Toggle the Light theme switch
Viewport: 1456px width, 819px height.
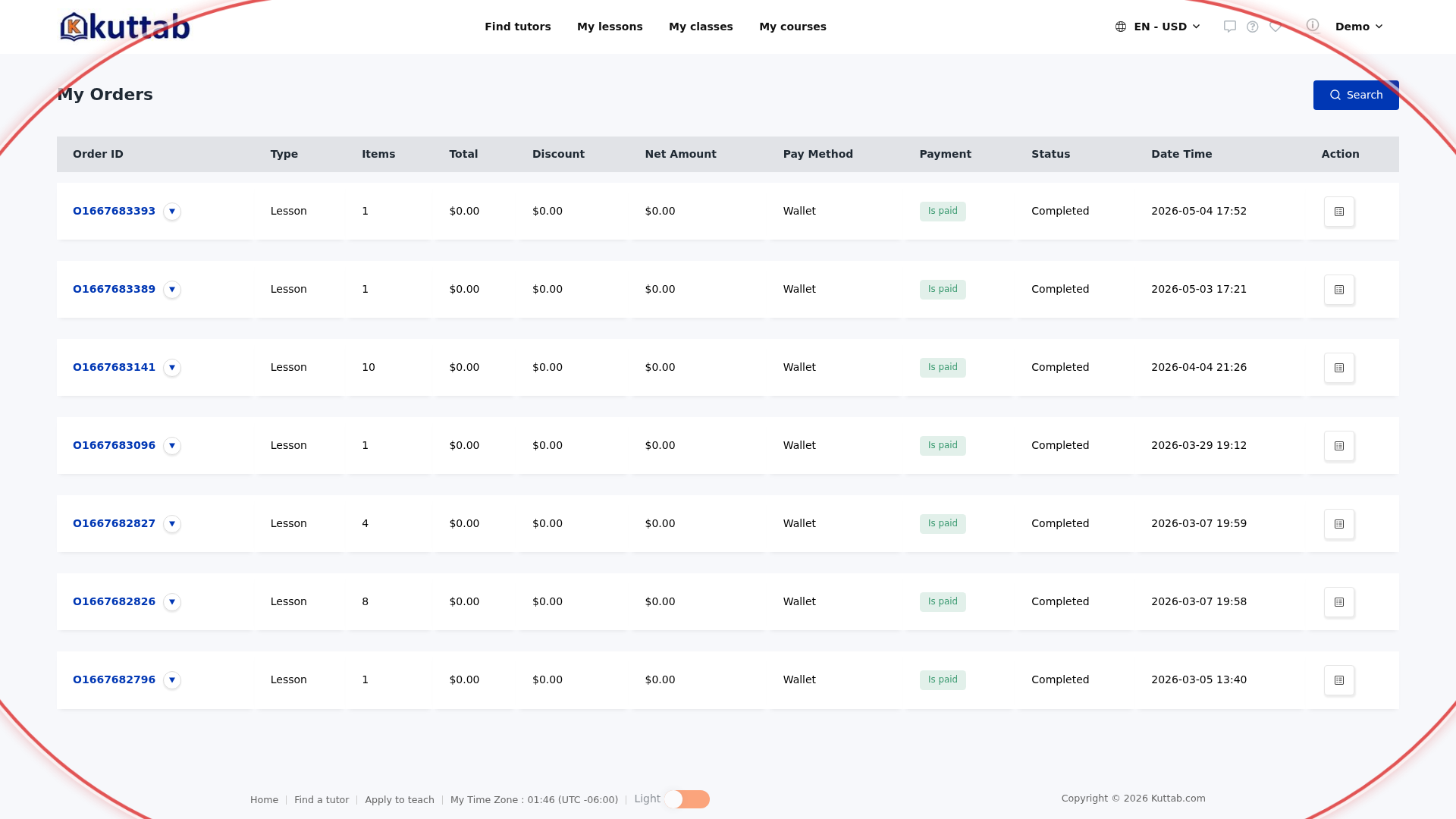687,799
